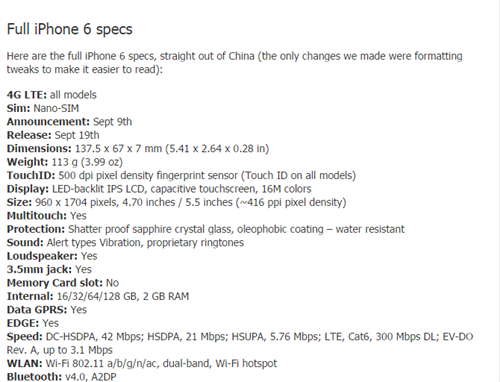Screen dimensions: 500x382
Task: Click the 'WLAN:' bold label
Action: point(24,363)
